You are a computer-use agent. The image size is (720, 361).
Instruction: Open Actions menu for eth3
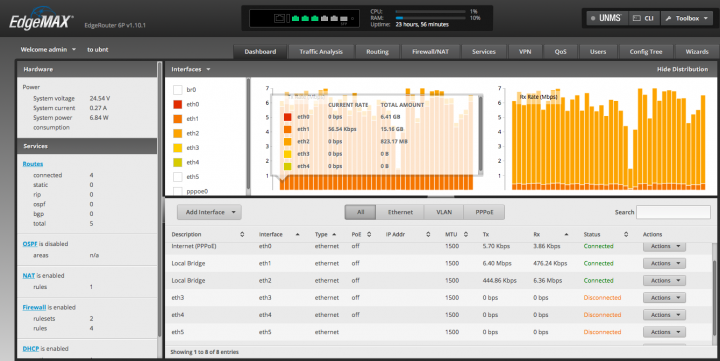tap(664, 298)
